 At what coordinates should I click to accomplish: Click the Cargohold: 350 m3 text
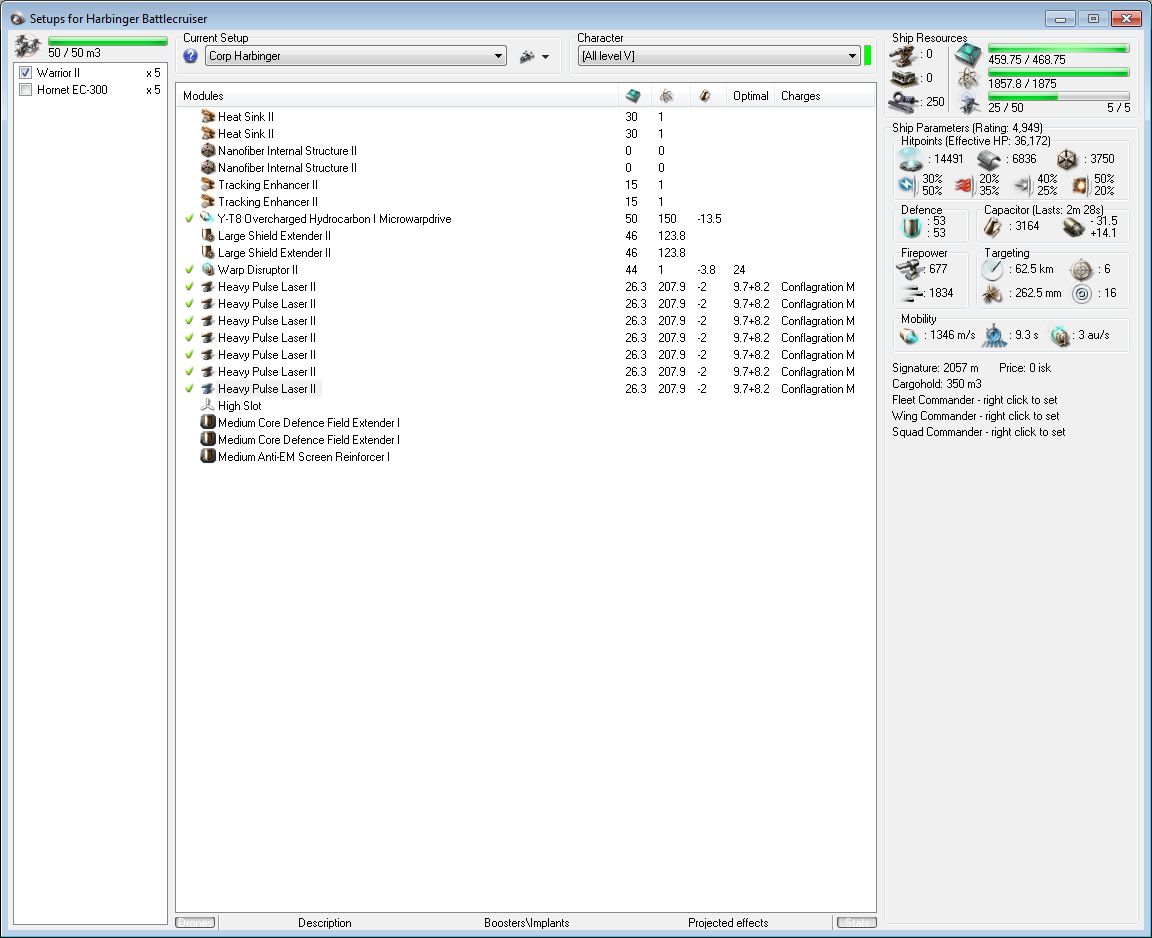point(937,384)
